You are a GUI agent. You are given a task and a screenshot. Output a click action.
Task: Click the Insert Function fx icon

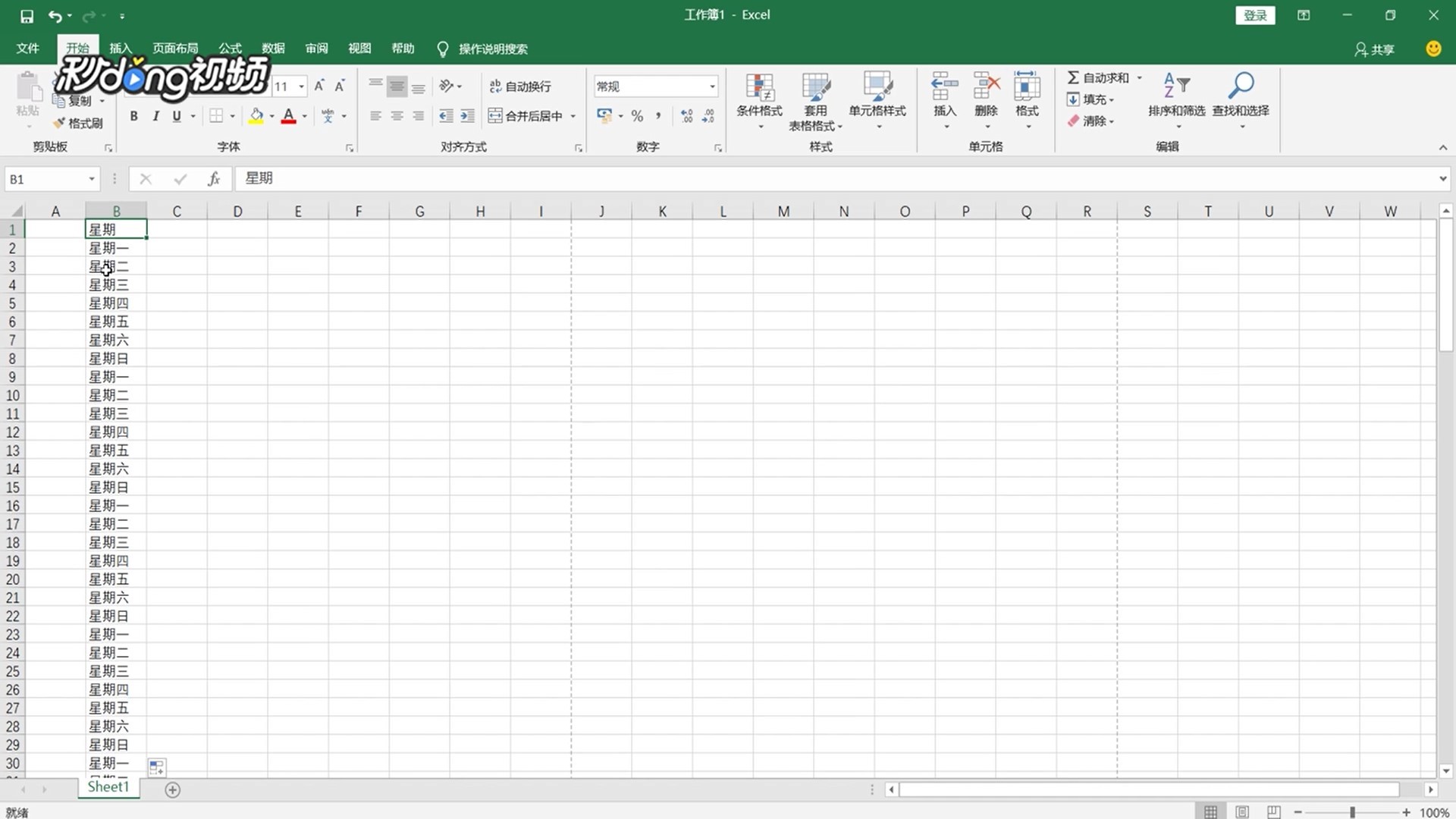214,179
